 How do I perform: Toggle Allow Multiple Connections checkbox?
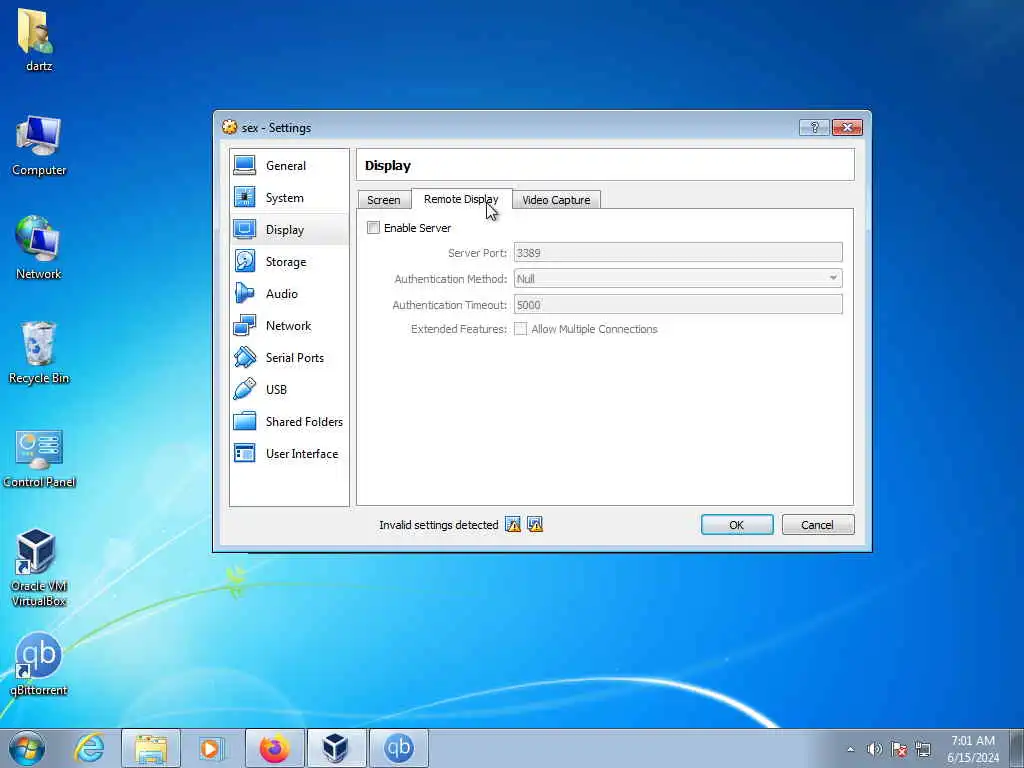point(520,328)
